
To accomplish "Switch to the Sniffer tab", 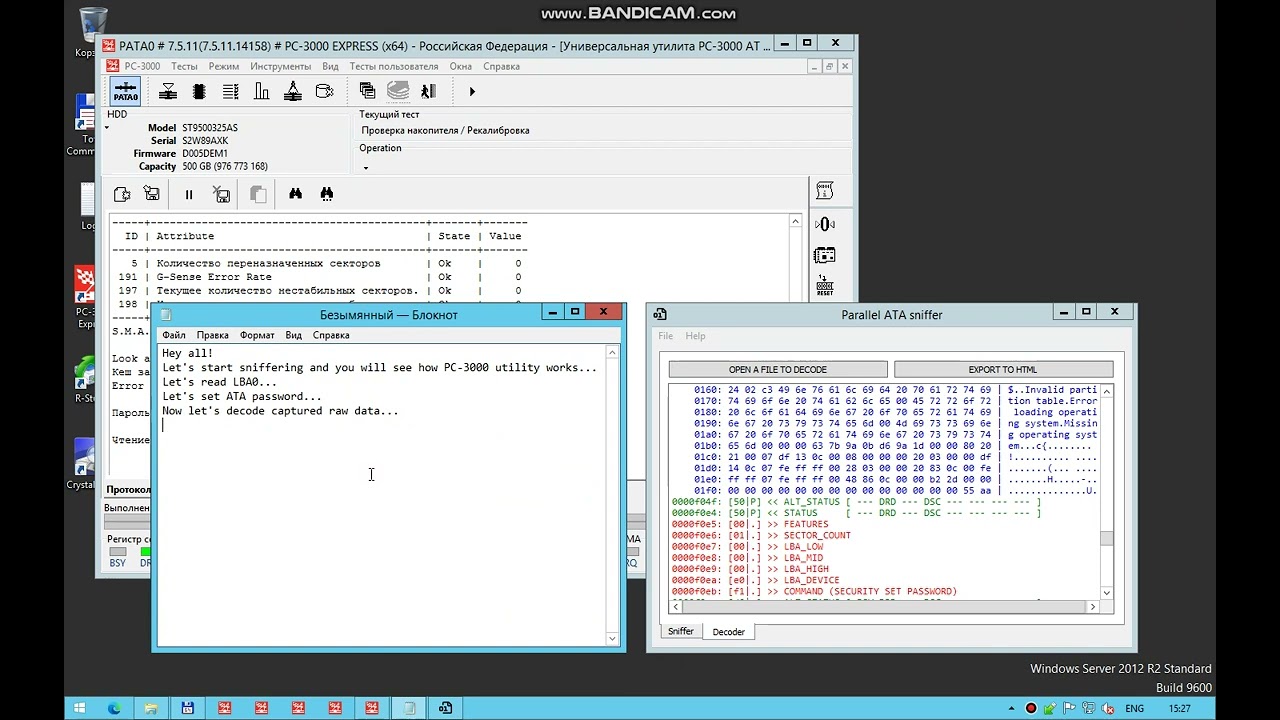I will coord(681,631).
